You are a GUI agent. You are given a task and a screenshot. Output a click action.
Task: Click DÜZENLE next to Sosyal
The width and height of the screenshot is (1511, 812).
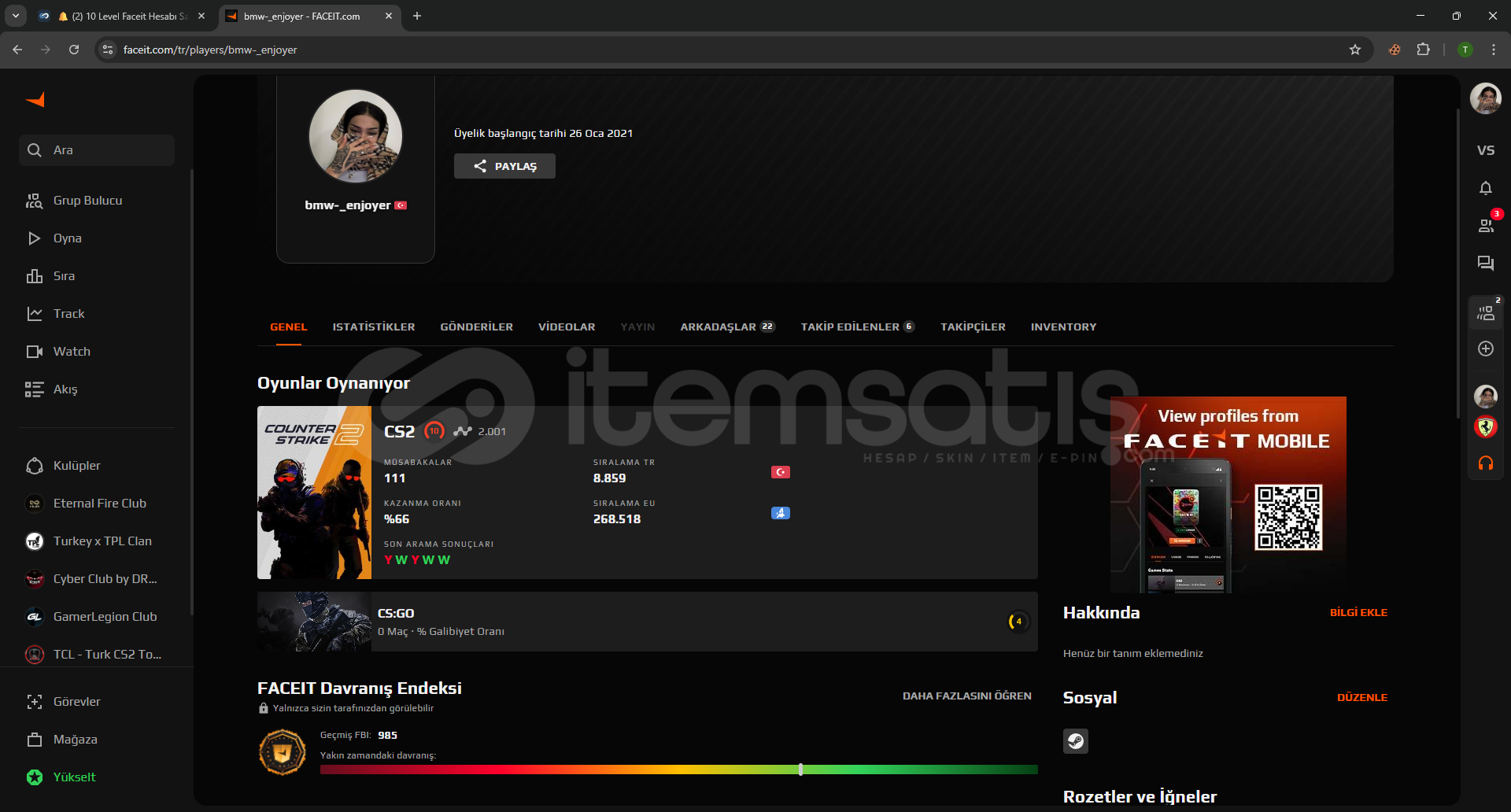1362,698
